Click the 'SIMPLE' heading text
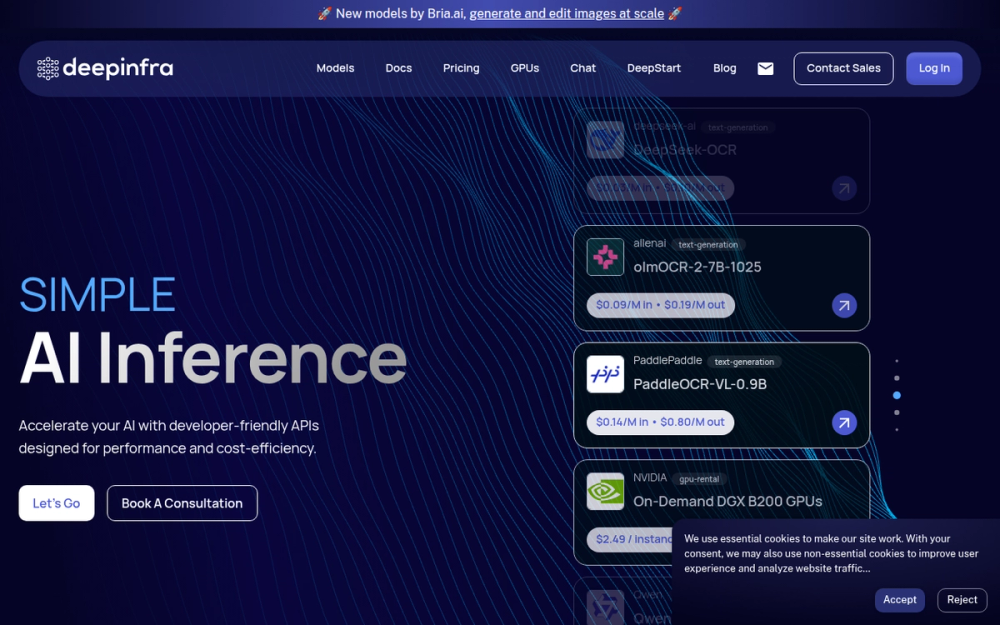Image resolution: width=1000 pixels, height=625 pixels. click(x=97, y=294)
